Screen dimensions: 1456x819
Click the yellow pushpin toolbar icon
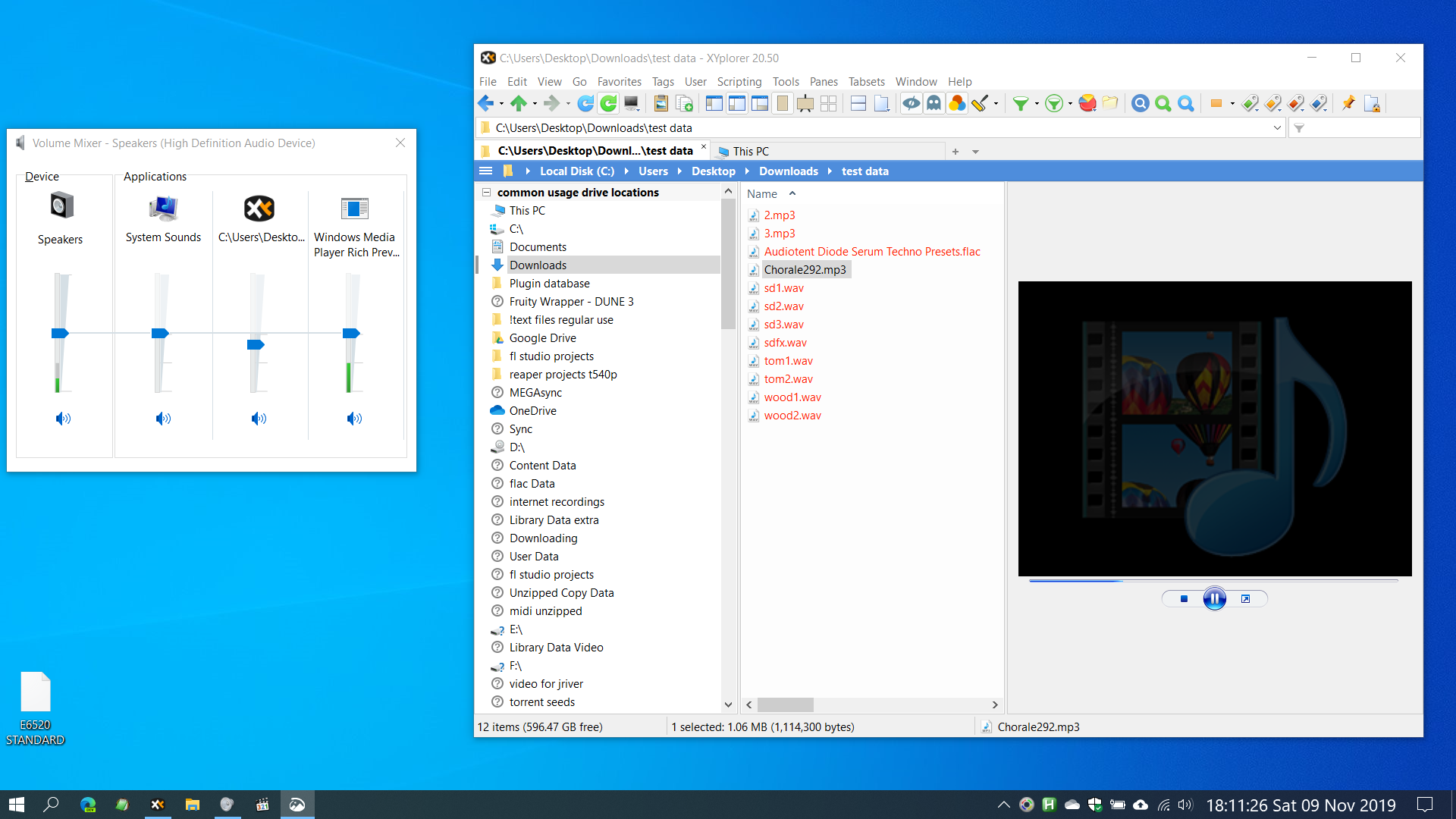click(1348, 104)
